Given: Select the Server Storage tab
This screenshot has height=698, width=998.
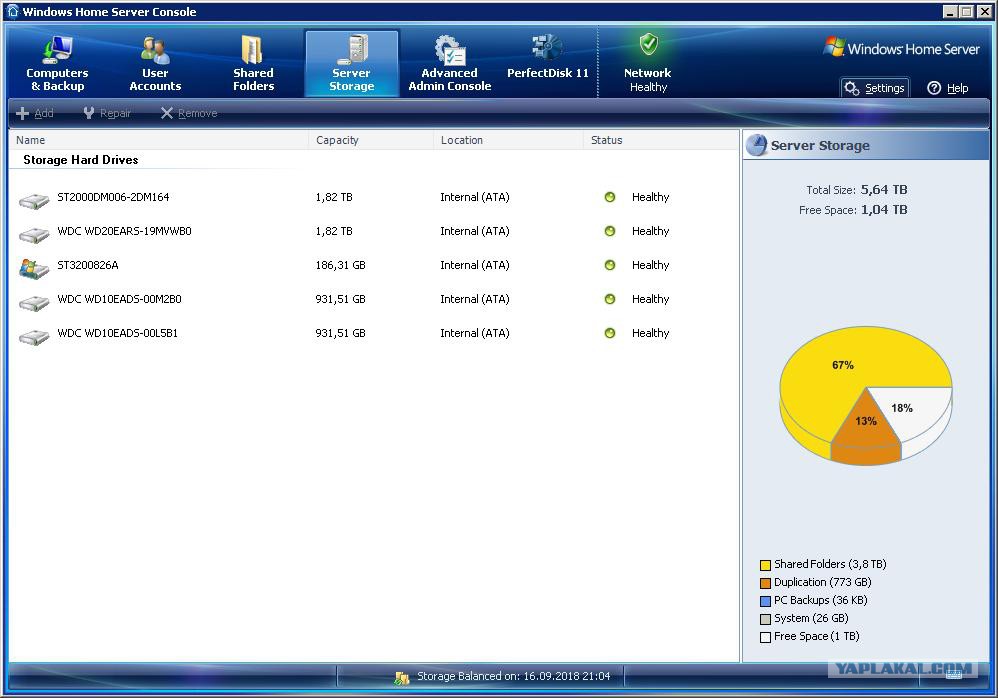Looking at the screenshot, I should 352,63.
